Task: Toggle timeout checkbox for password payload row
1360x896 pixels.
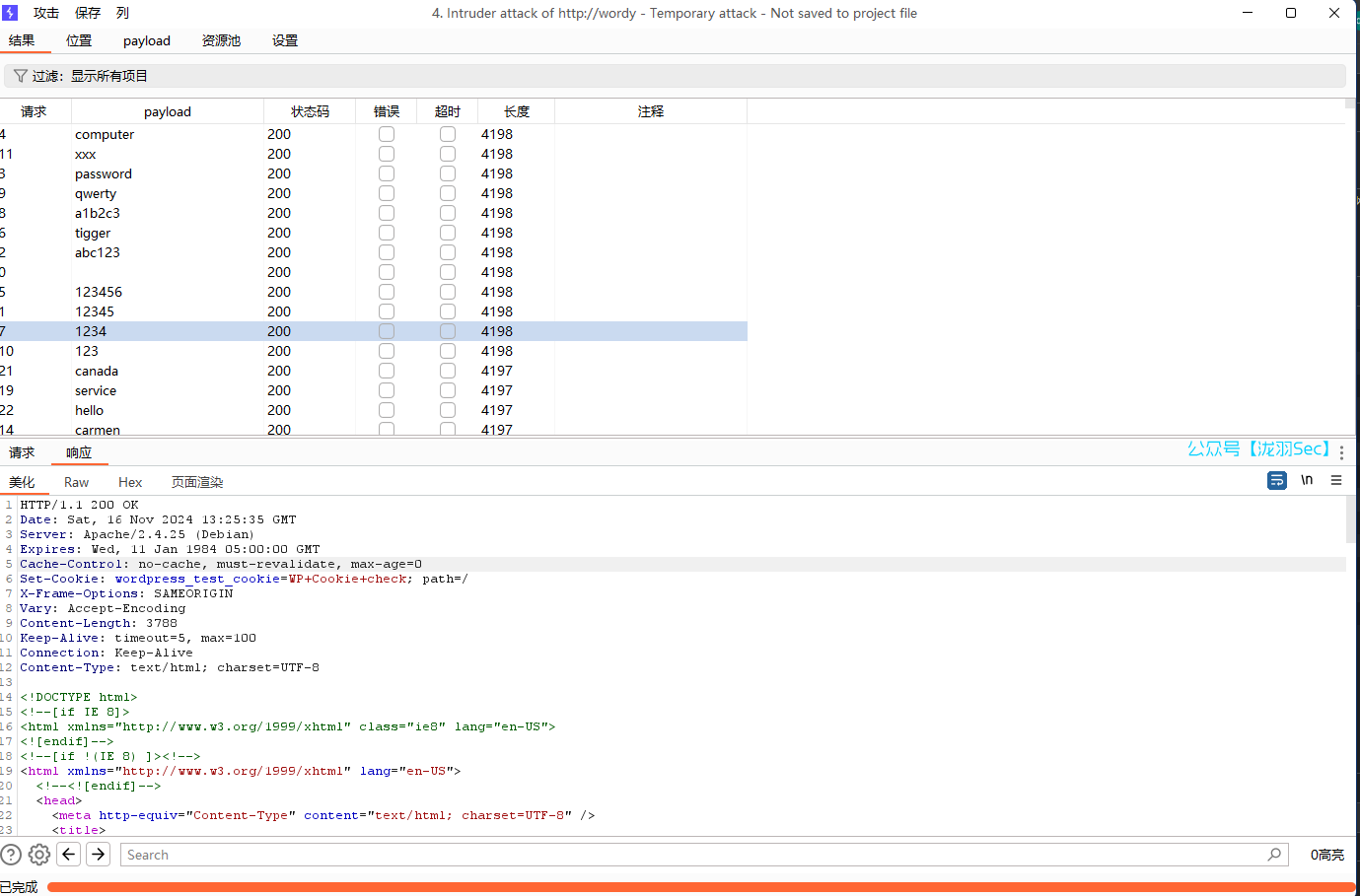Action: click(448, 173)
